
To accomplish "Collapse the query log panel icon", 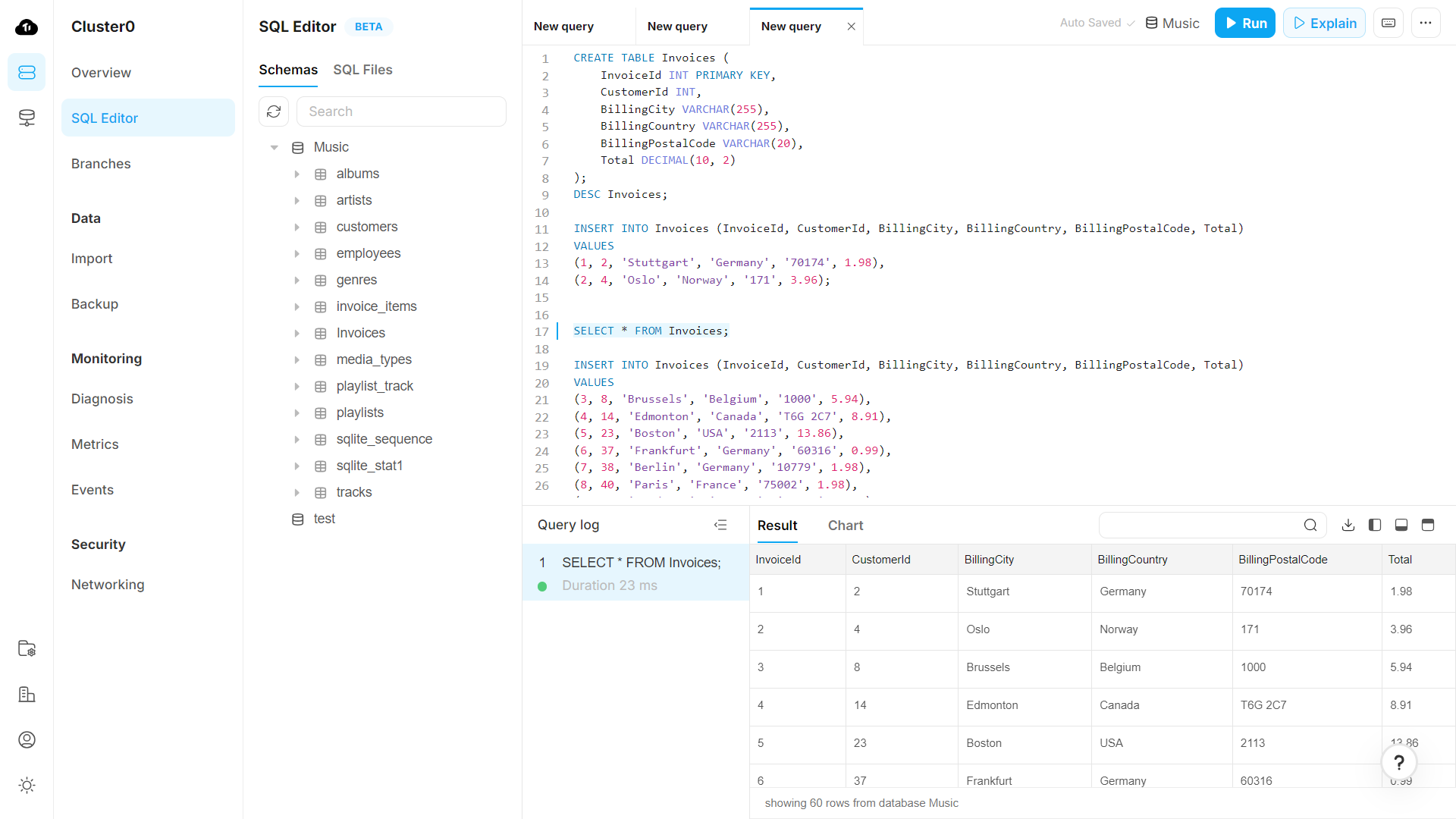I will coord(720,525).
